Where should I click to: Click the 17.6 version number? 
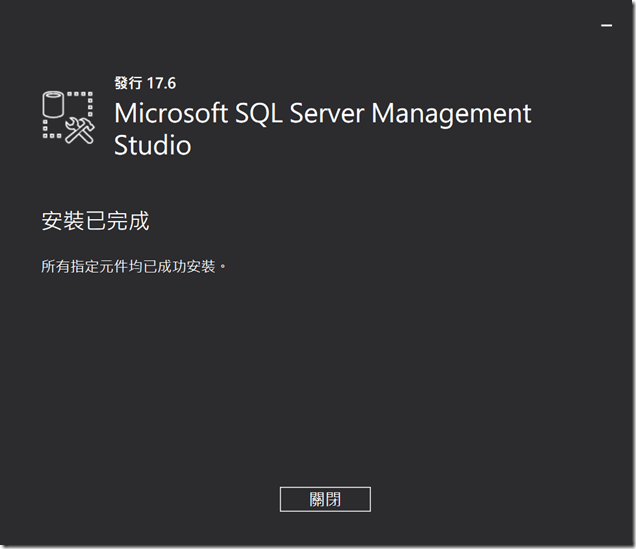(x=161, y=84)
